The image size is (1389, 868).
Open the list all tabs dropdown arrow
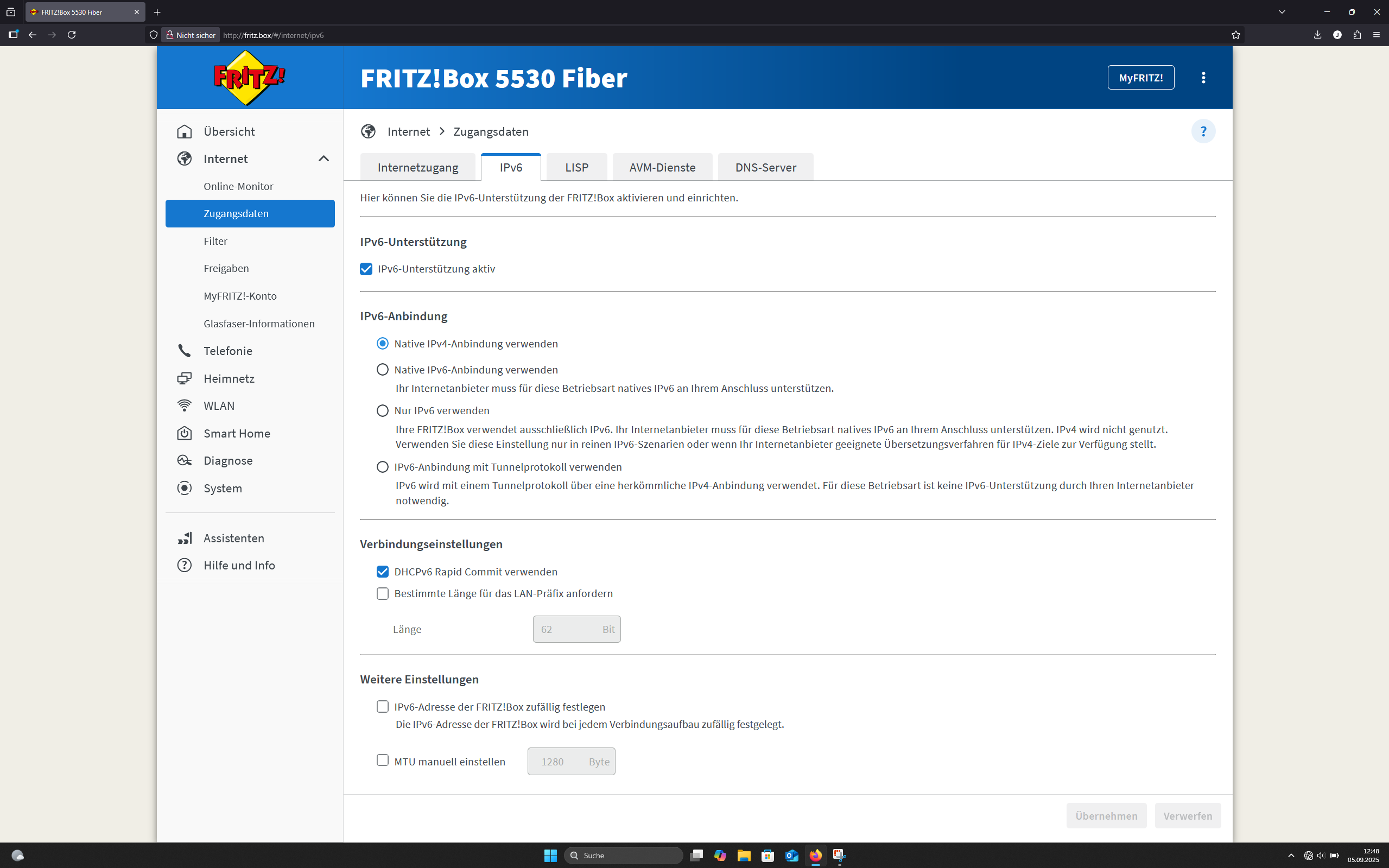click(x=1282, y=12)
